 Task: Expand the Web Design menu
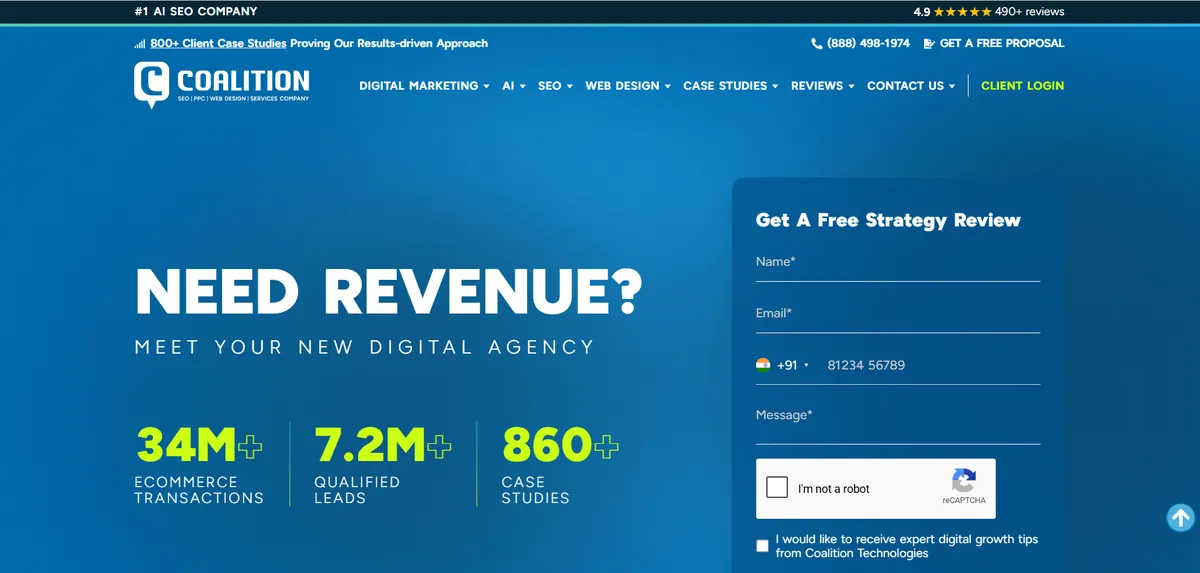click(x=628, y=86)
